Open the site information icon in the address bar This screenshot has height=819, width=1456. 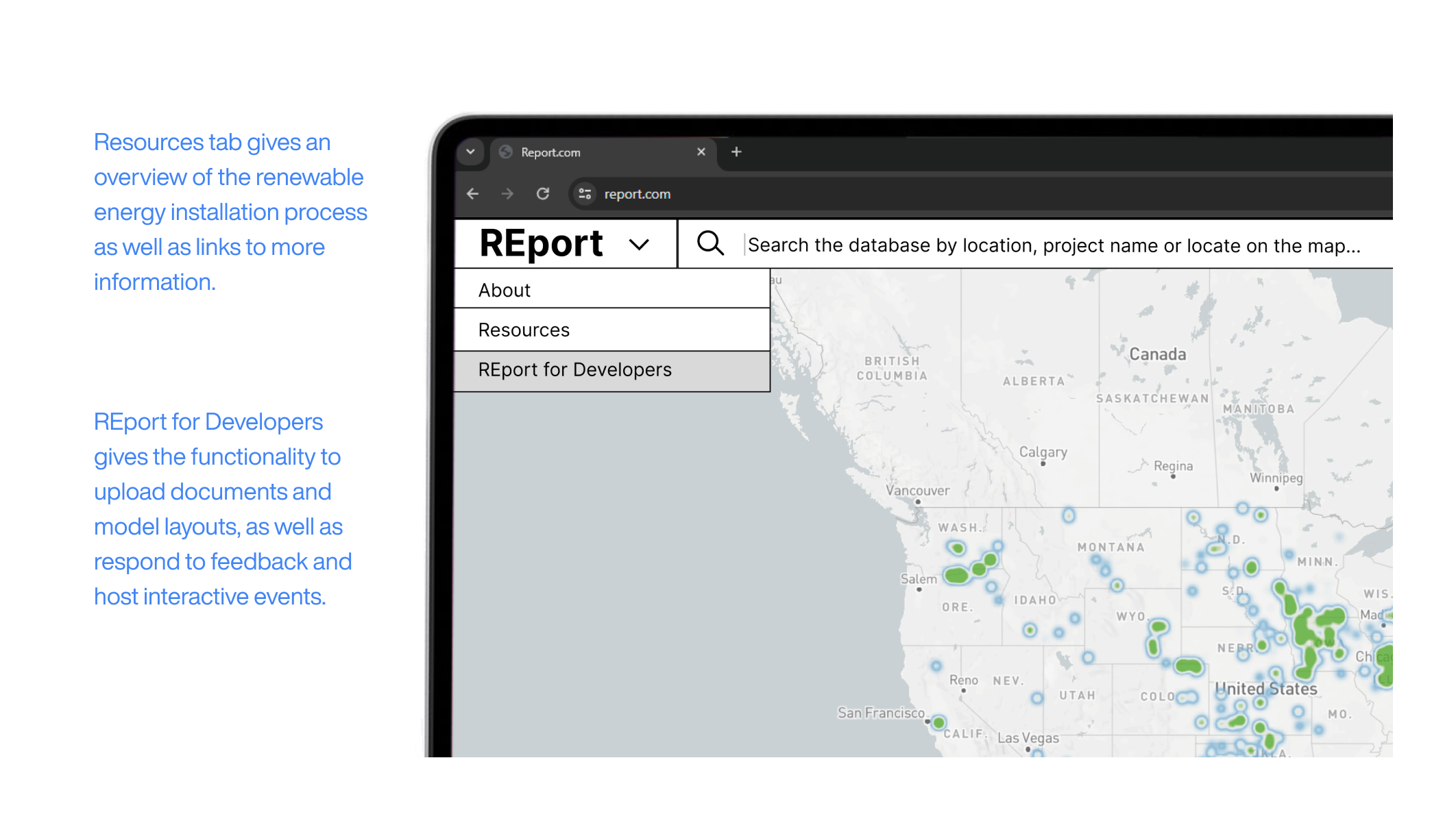click(x=585, y=194)
